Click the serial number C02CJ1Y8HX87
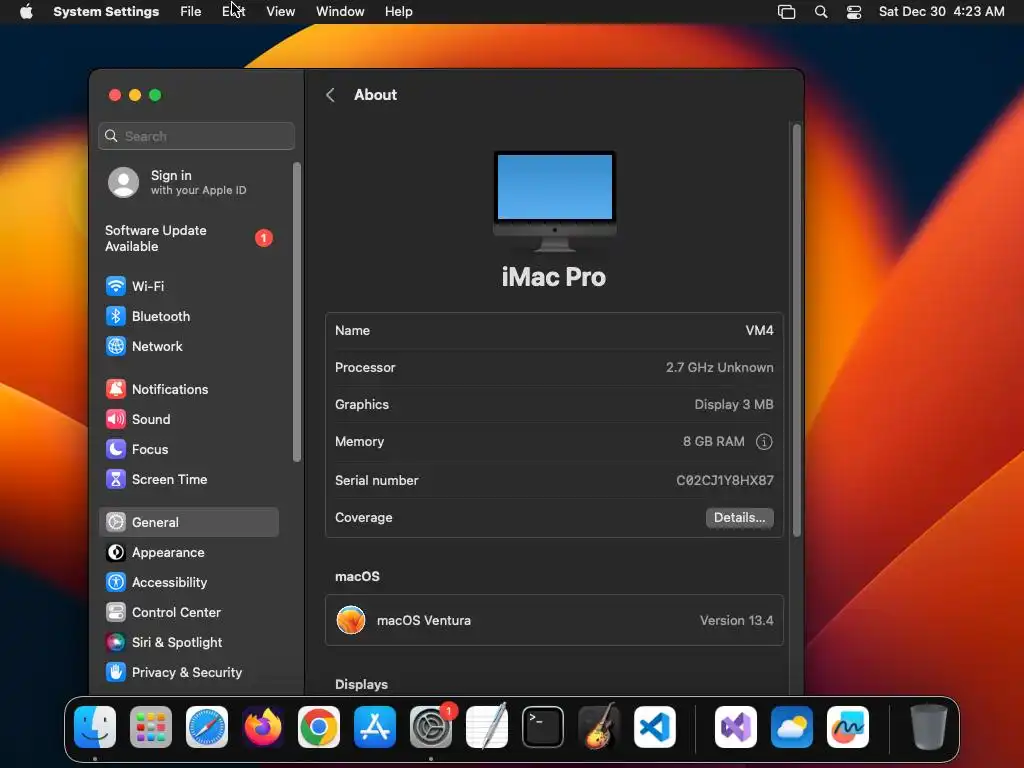 coord(725,481)
